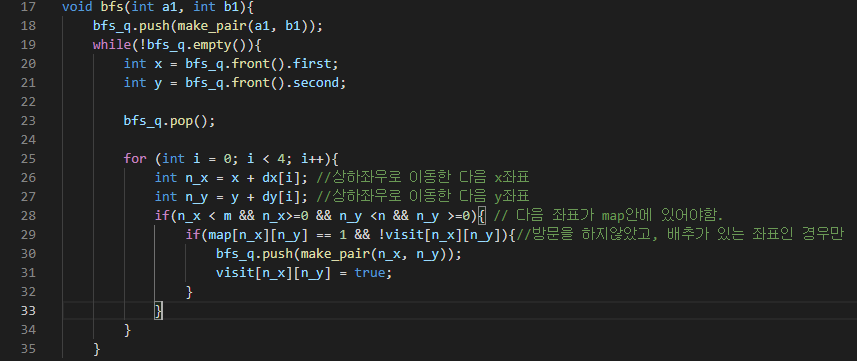
Task: Click the "true" literal
Action: click(370, 272)
